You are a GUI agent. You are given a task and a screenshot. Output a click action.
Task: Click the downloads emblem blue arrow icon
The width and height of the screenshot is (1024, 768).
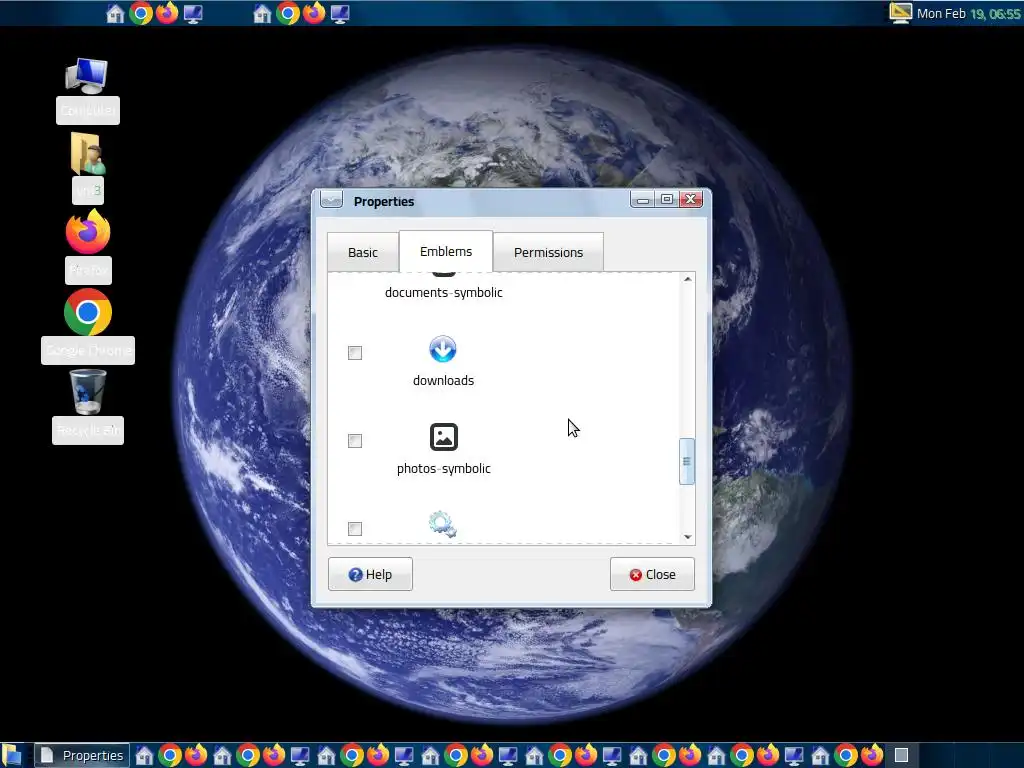click(x=443, y=349)
